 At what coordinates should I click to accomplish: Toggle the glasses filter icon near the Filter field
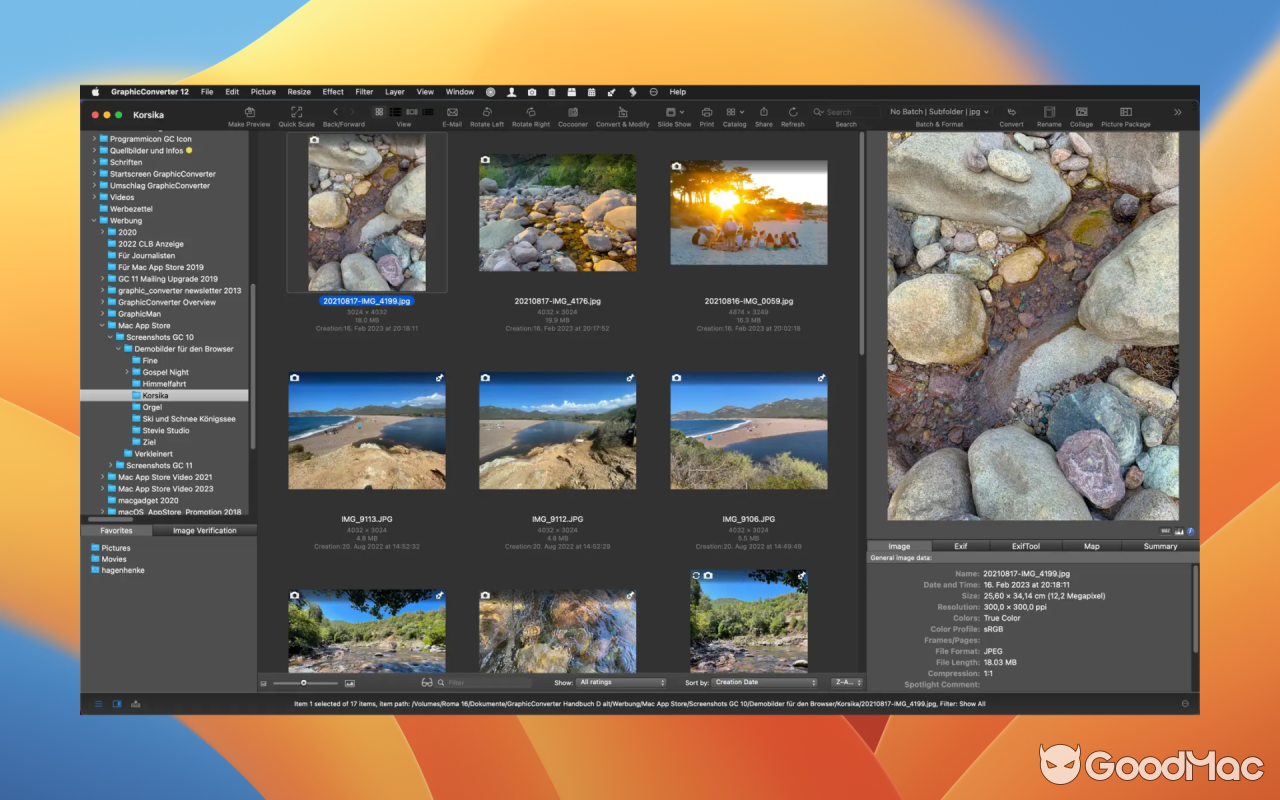(427, 682)
